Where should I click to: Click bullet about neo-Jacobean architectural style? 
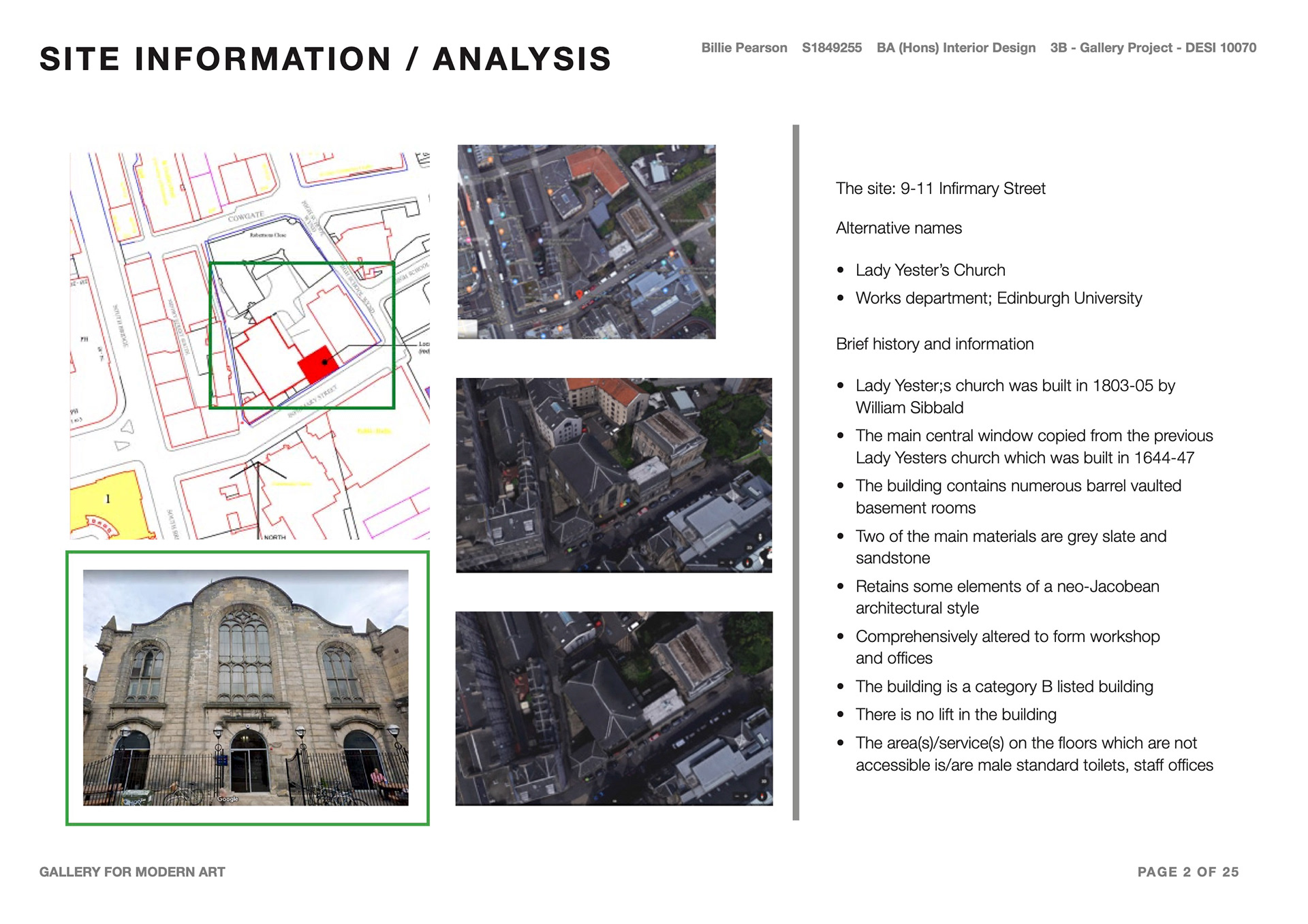coord(1007,597)
